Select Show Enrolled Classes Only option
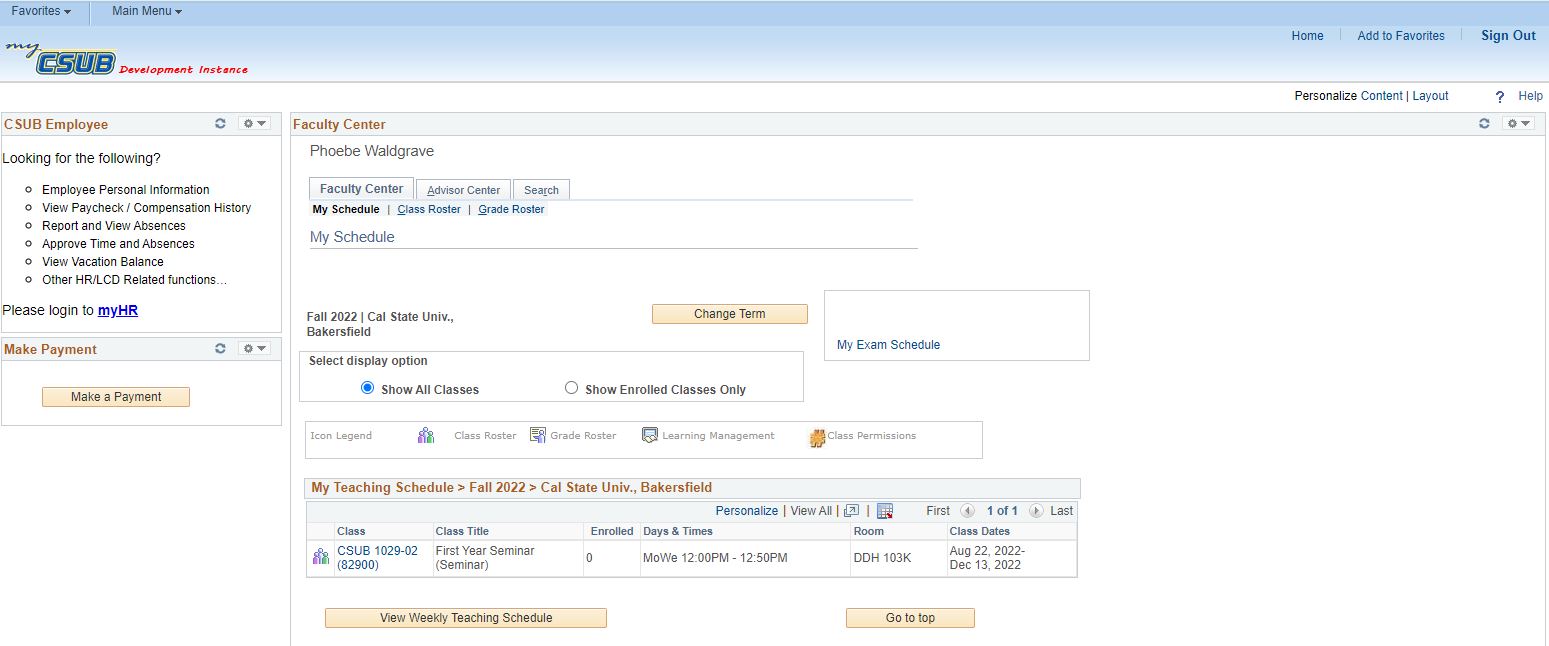The image size is (1549, 646). point(571,388)
